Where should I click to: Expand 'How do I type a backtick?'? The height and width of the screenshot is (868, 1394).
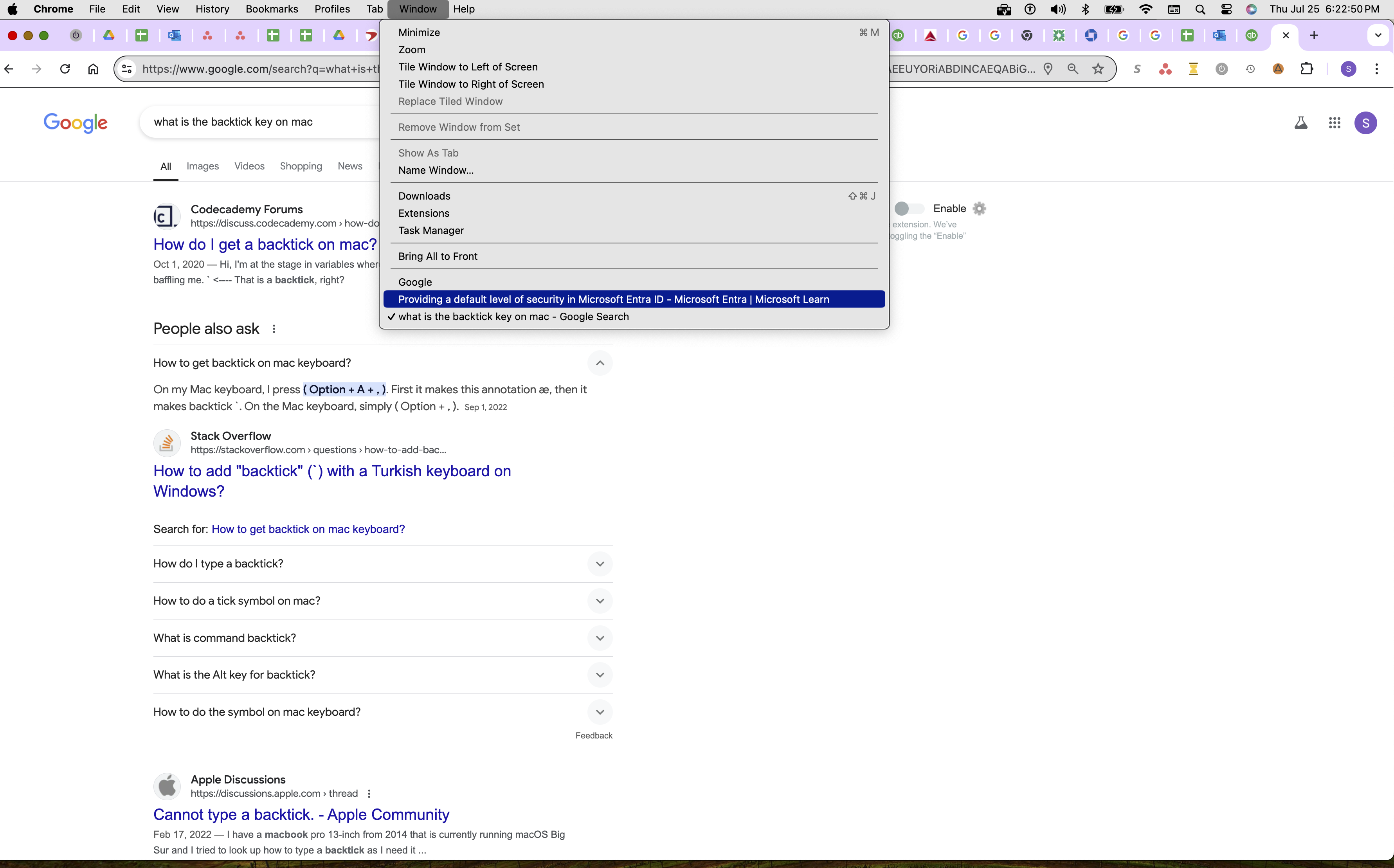click(x=600, y=564)
